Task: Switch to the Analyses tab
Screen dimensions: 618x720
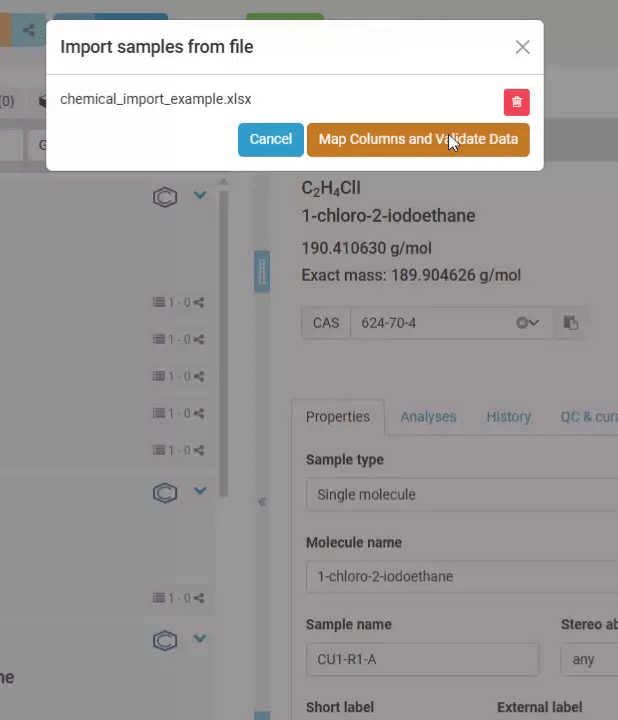Action: tap(428, 416)
